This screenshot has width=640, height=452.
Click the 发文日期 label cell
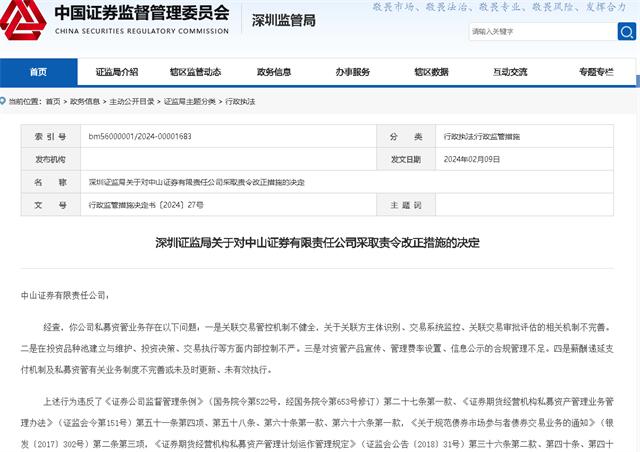tap(406, 159)
